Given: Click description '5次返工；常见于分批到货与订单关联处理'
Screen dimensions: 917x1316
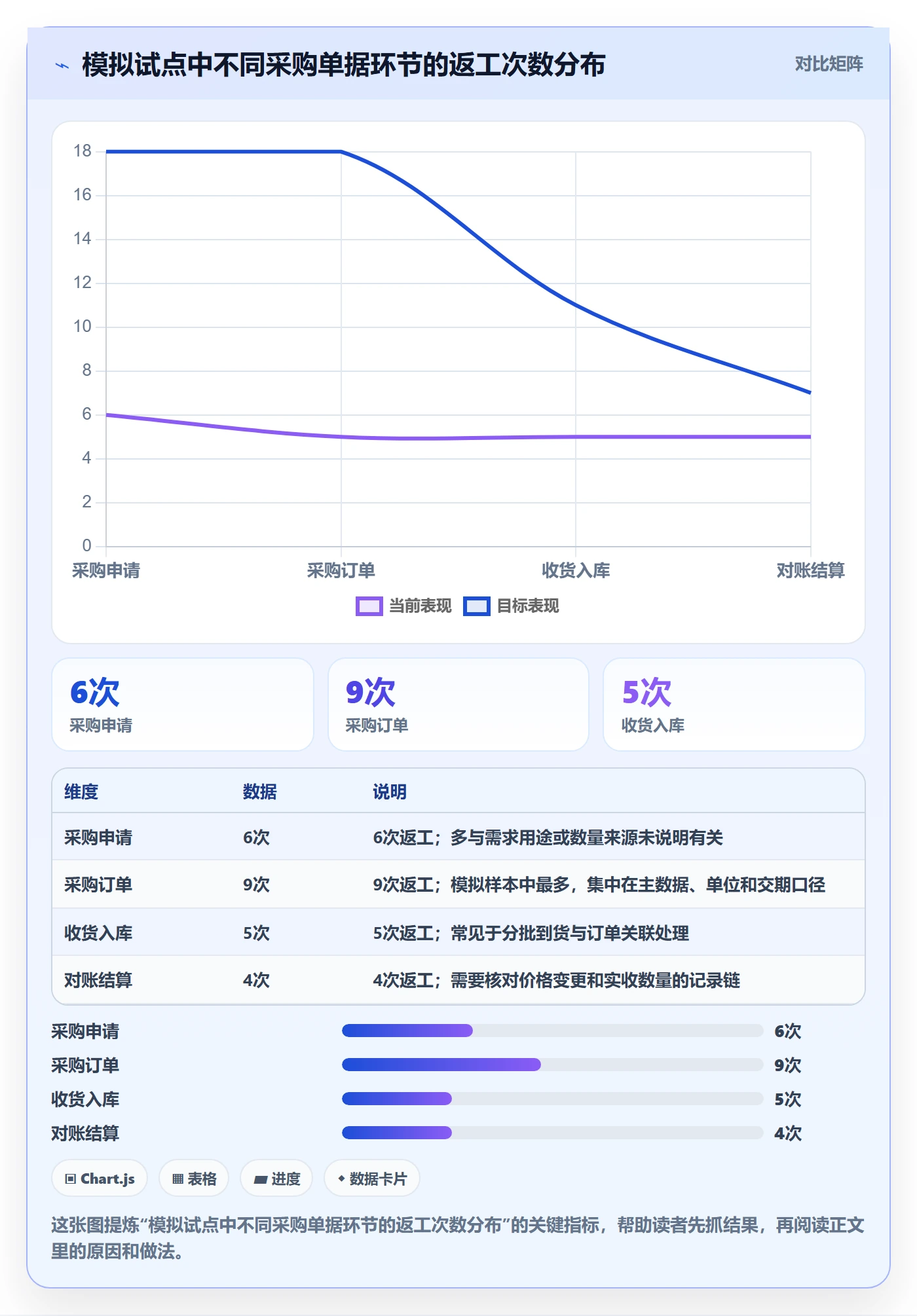Looking at the screenshot, I should coord(531,933).
